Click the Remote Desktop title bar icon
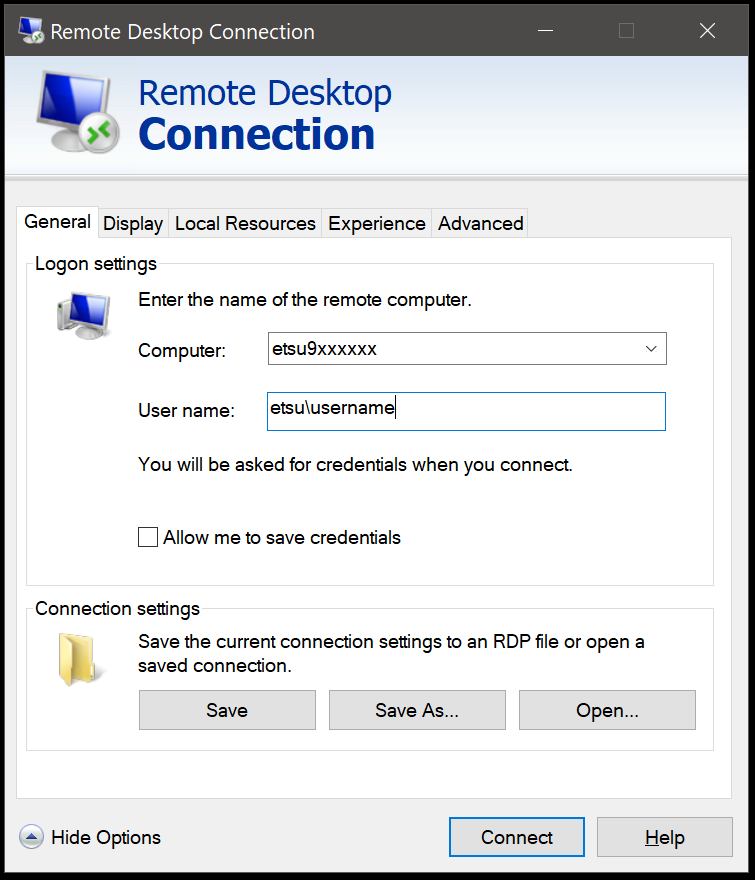Viewport: 755px width, 880px height. point(29,31)
